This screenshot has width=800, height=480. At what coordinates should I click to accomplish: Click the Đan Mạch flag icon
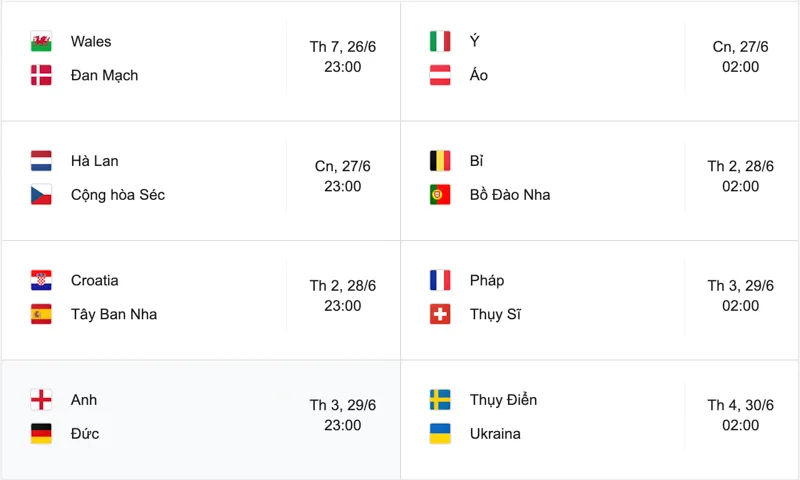coord(41,75)
